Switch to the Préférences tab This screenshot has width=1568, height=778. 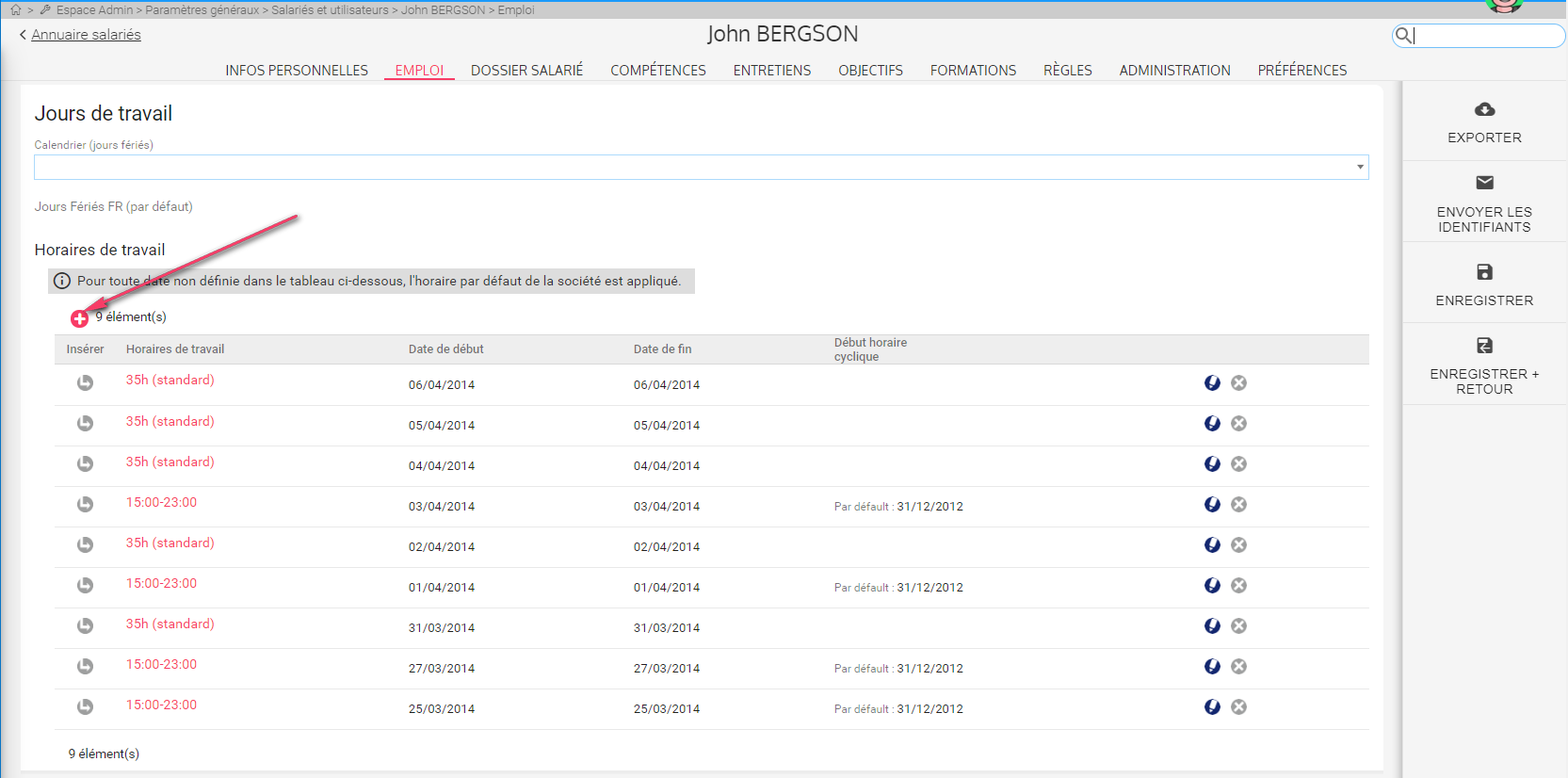point(1302,71)
